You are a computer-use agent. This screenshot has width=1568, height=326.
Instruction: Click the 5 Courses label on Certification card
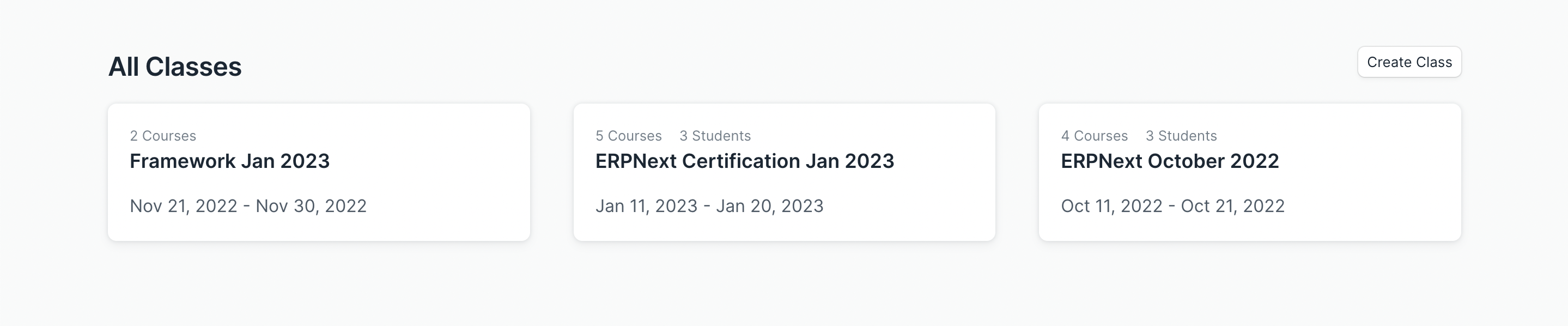pyautogui.click(x=628, y=135)
